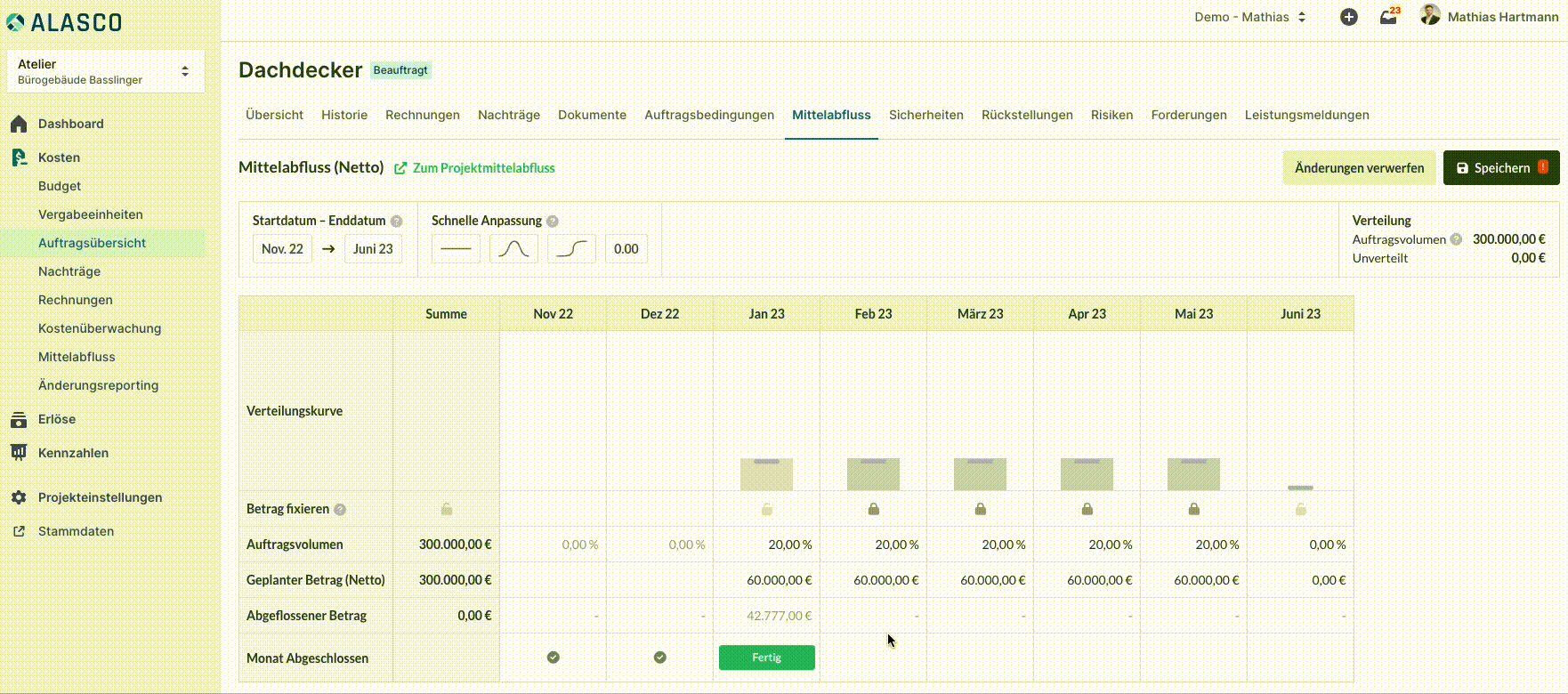
Task: Open the inbox notifications icon with badge
Action: coord(1389,16)
